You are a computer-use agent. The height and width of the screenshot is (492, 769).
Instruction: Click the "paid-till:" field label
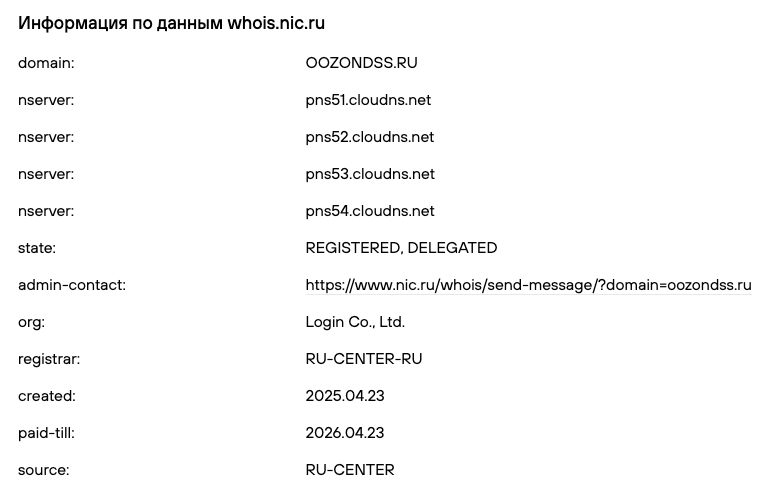point(46,433)
